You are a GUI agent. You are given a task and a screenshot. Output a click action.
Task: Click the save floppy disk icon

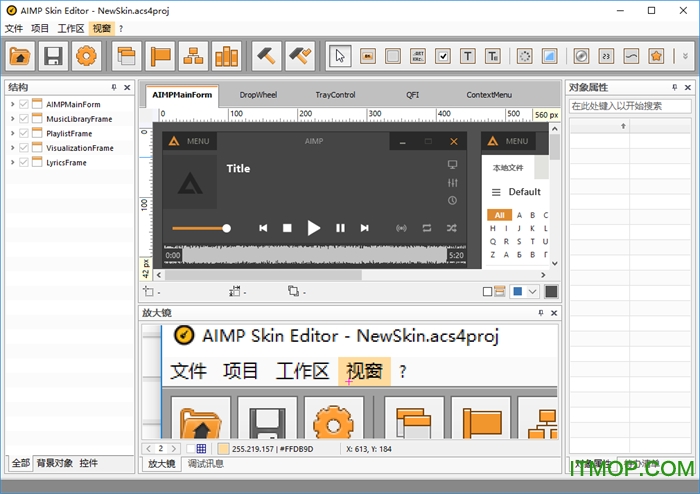(53, 56)
